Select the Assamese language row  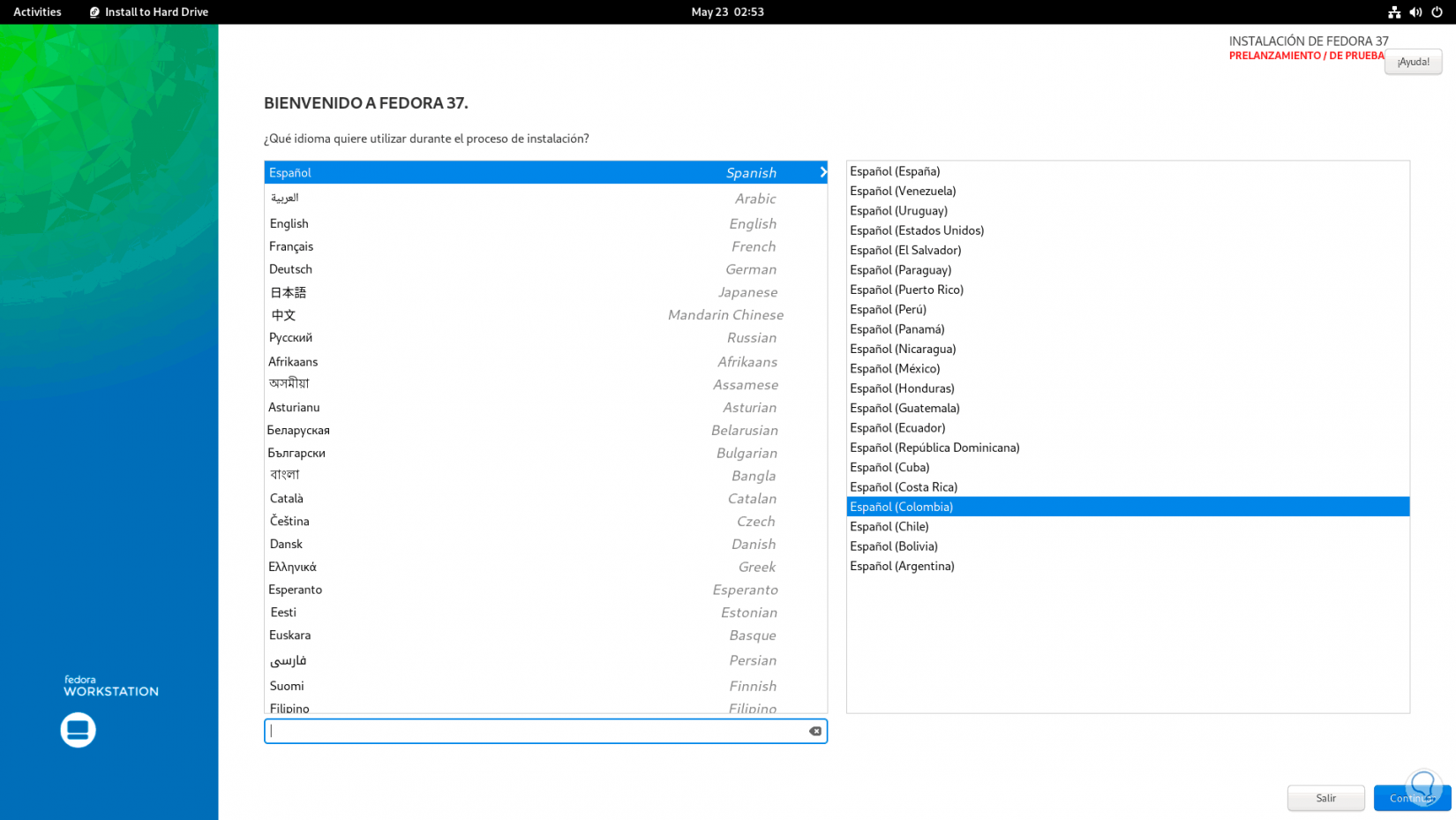coord(545,385)
